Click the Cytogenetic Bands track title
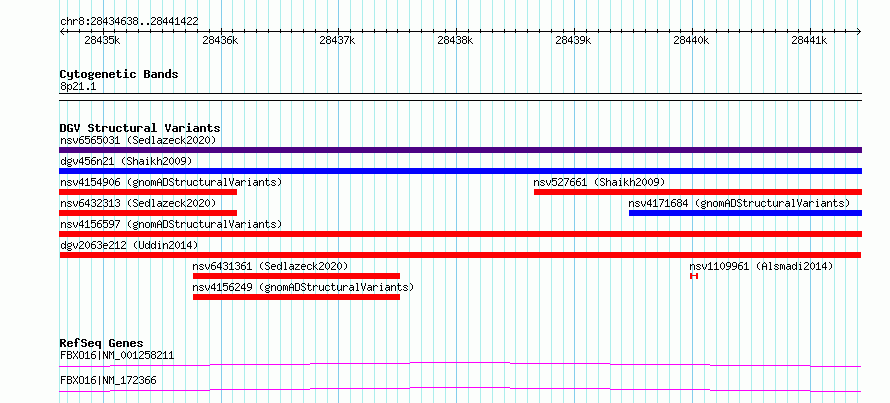 coord(119,74)
